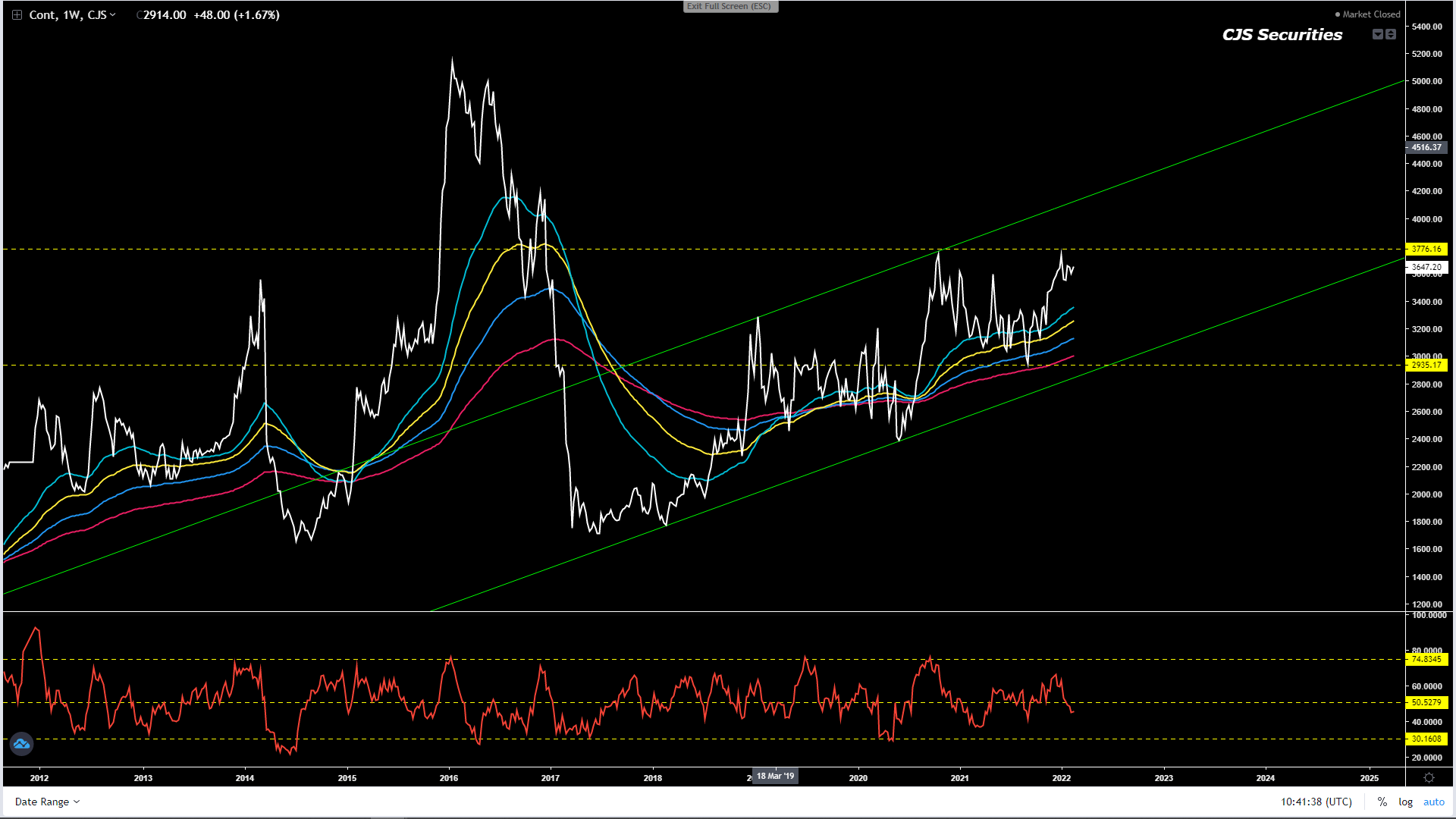Click the cloud indicator icon on RSI pane
This screenshot has width=1456, height=819.
click(21, 744)
